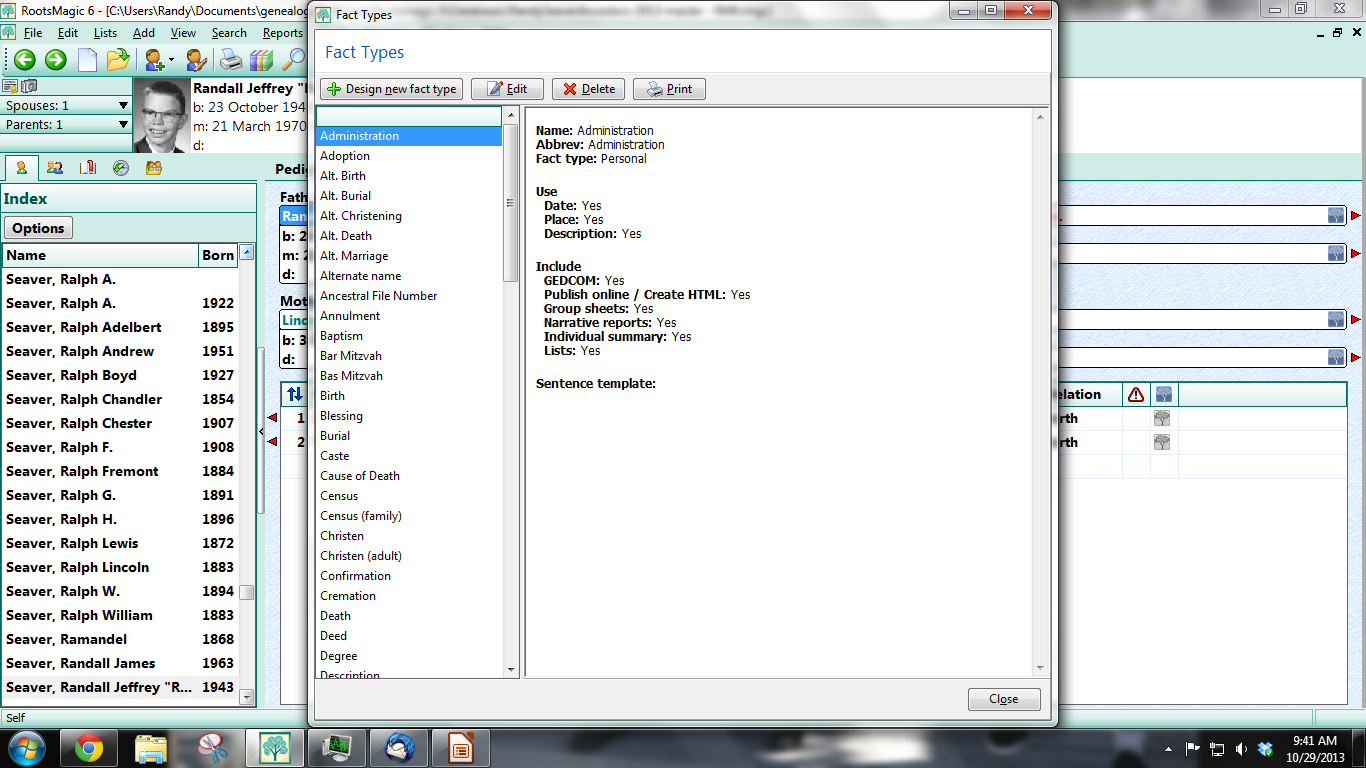Expand the Spouses dropdown

point(123,104)
